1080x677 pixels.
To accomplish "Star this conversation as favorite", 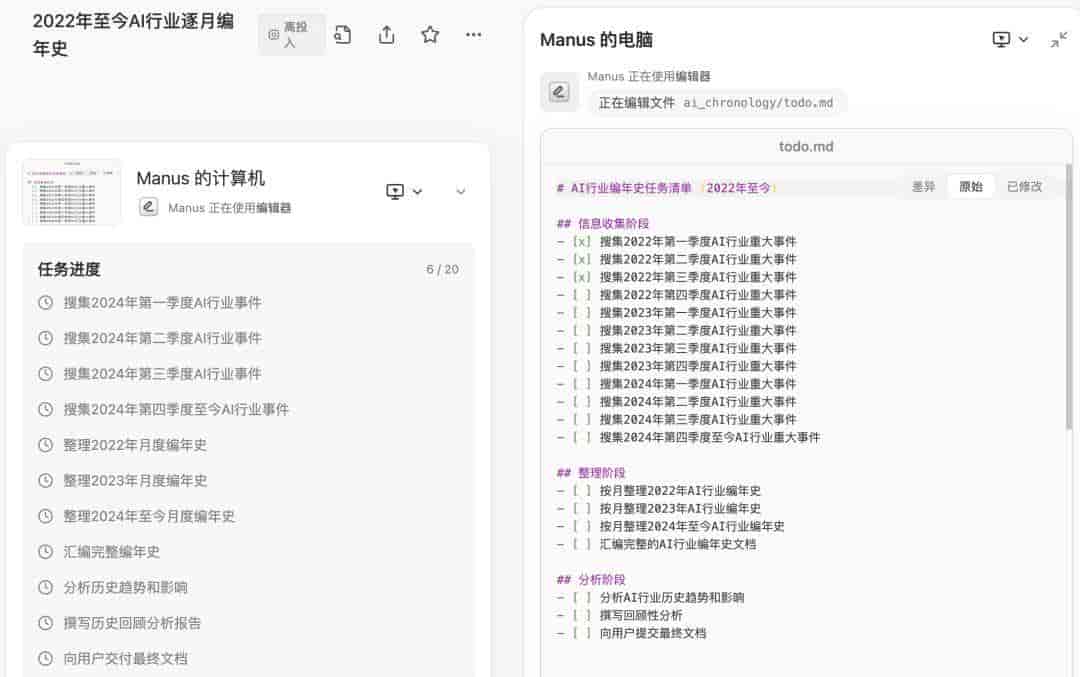I will (430, 34).
